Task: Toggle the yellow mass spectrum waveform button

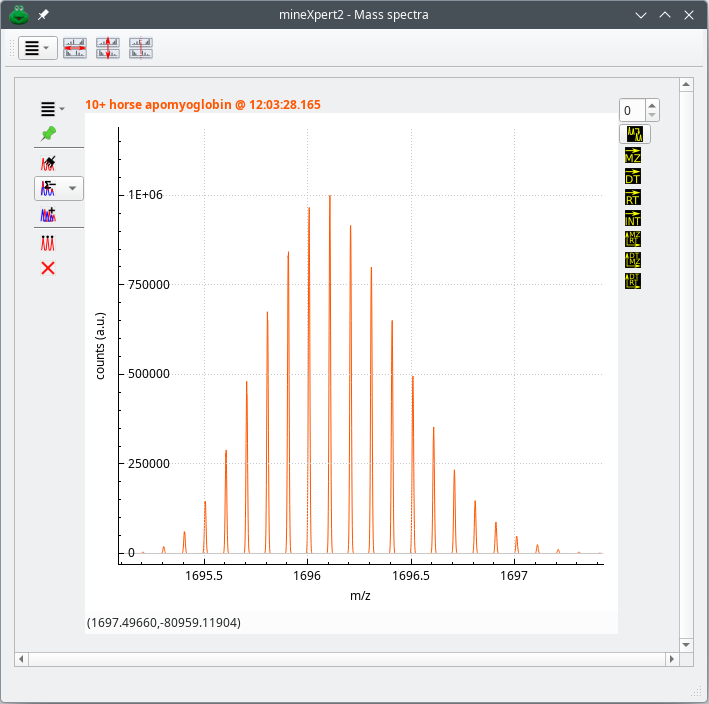Action: [x=635, y=133]
